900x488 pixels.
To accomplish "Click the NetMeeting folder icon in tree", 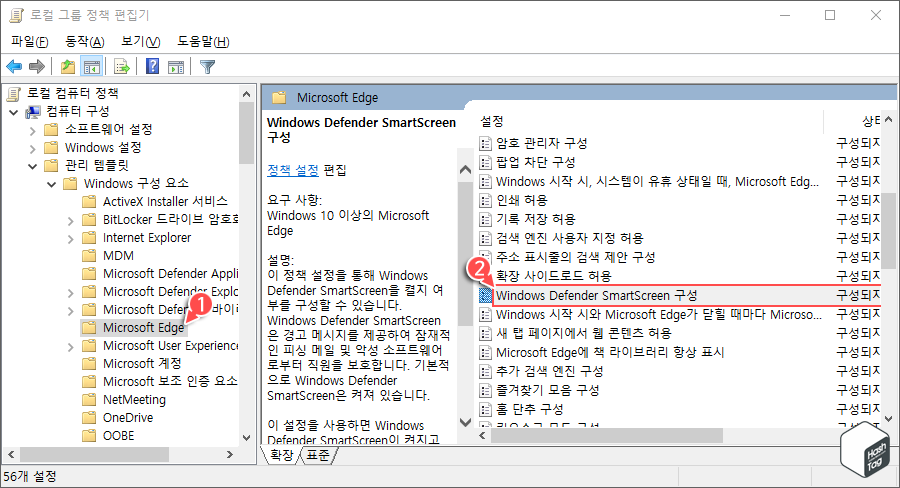I will 89,400.
